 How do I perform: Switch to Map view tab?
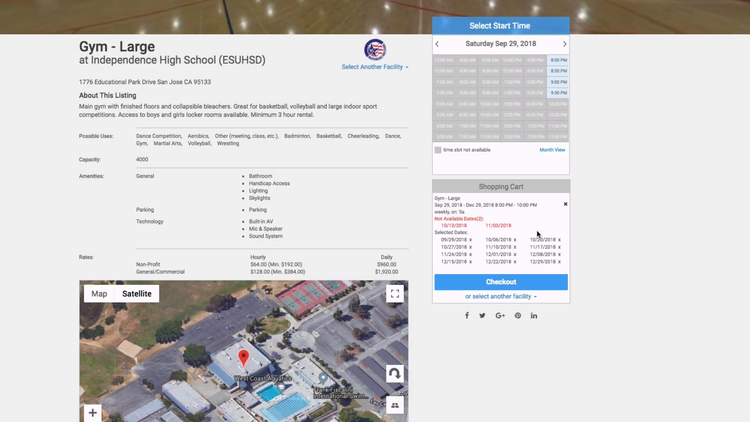[99, 294]
